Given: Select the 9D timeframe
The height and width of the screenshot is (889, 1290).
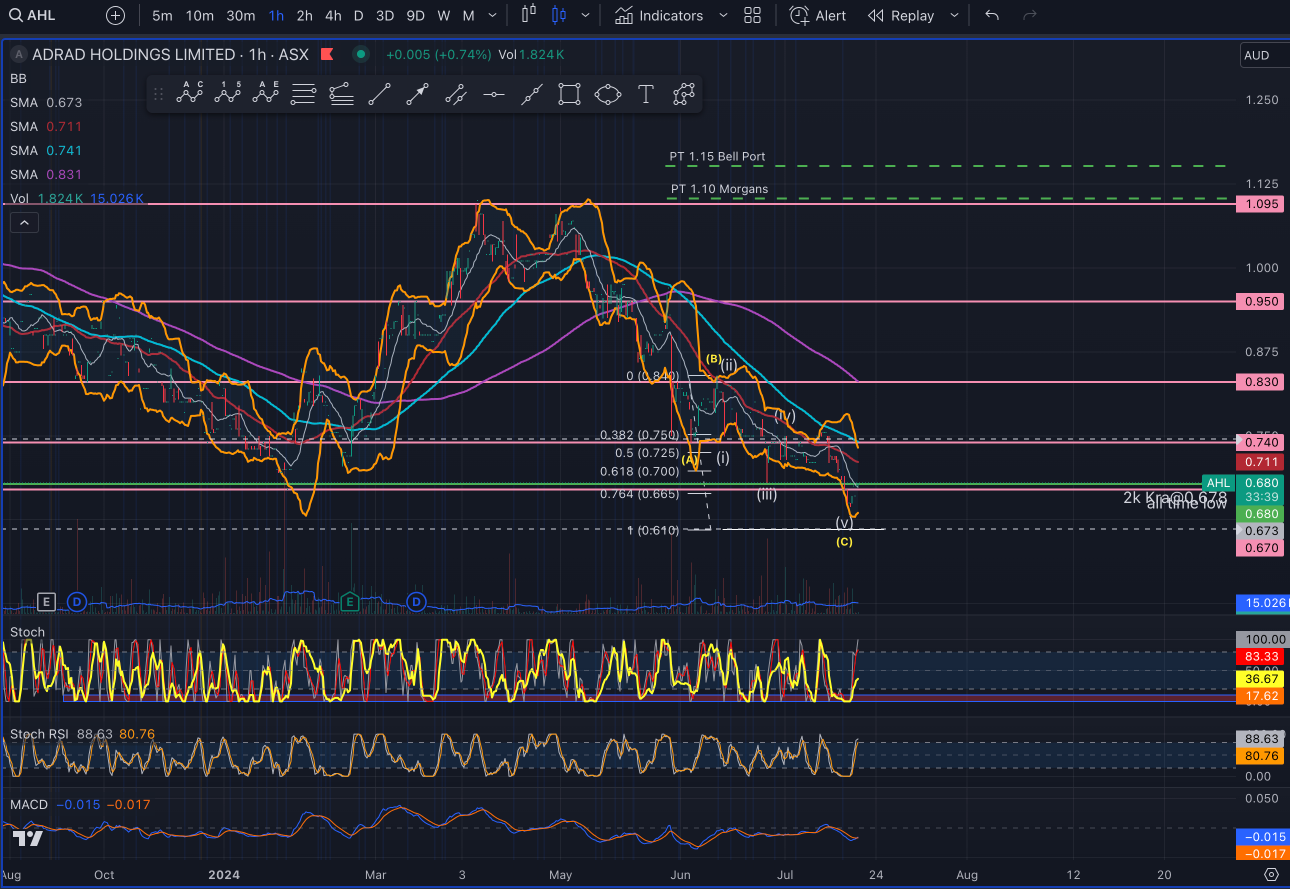Looking at the screenshot, I should coord(415,15).
